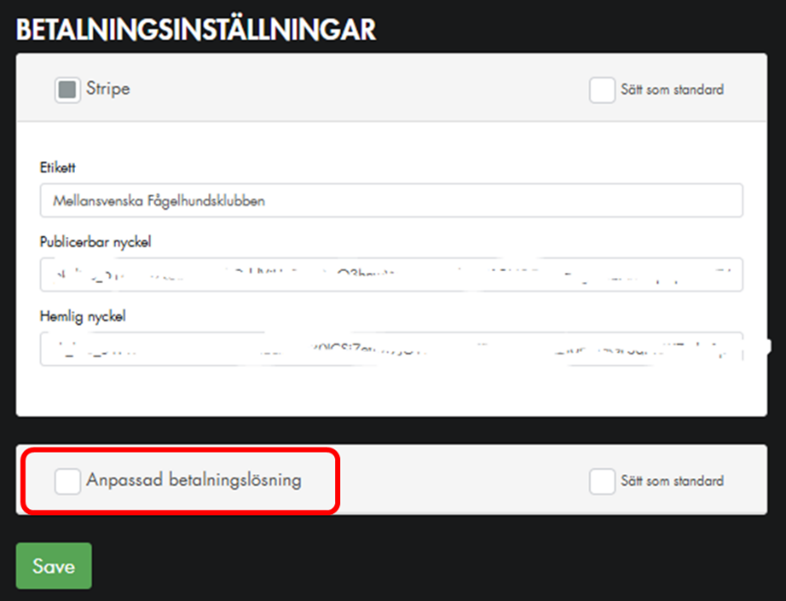Enable Sätt som standard checkbox for Stripe

602,90
